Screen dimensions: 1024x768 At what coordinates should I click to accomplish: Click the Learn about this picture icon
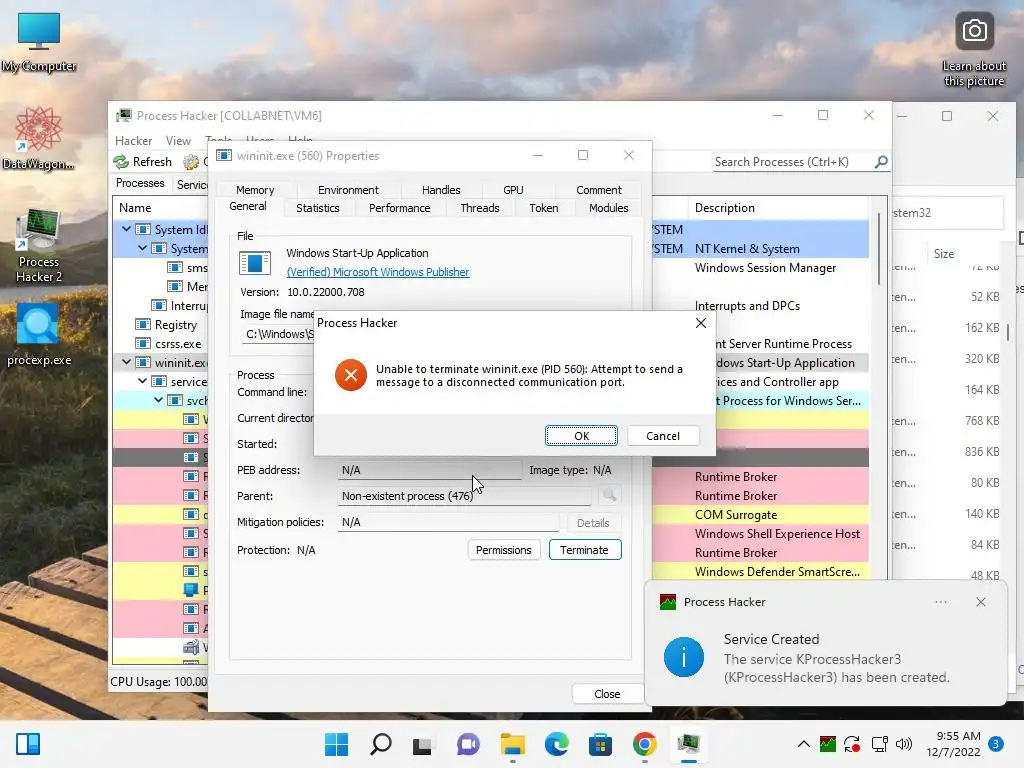pos(974,49)
